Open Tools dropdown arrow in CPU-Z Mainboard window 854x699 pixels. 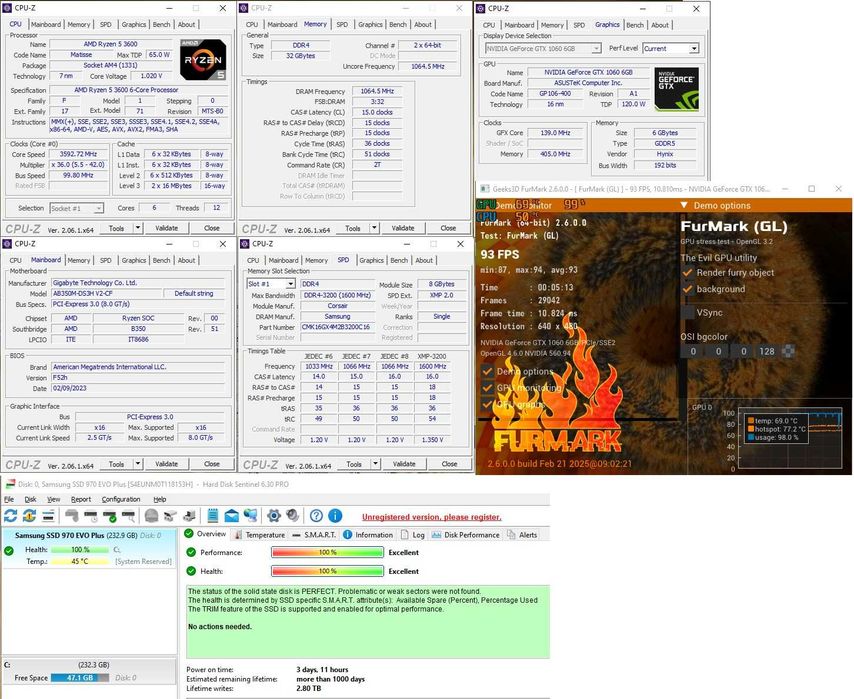[138, 464]
